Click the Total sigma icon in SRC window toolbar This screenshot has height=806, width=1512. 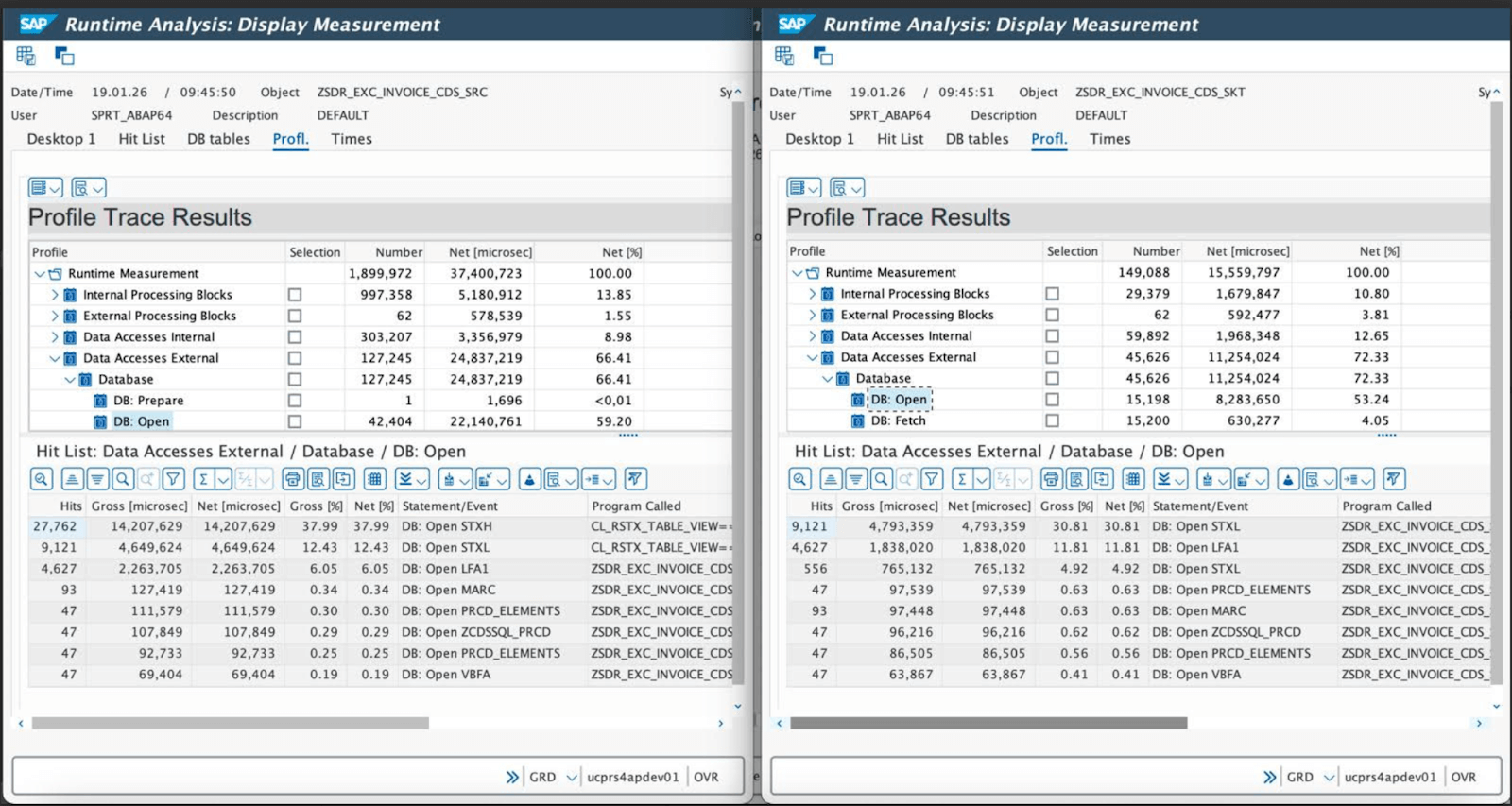203,479
